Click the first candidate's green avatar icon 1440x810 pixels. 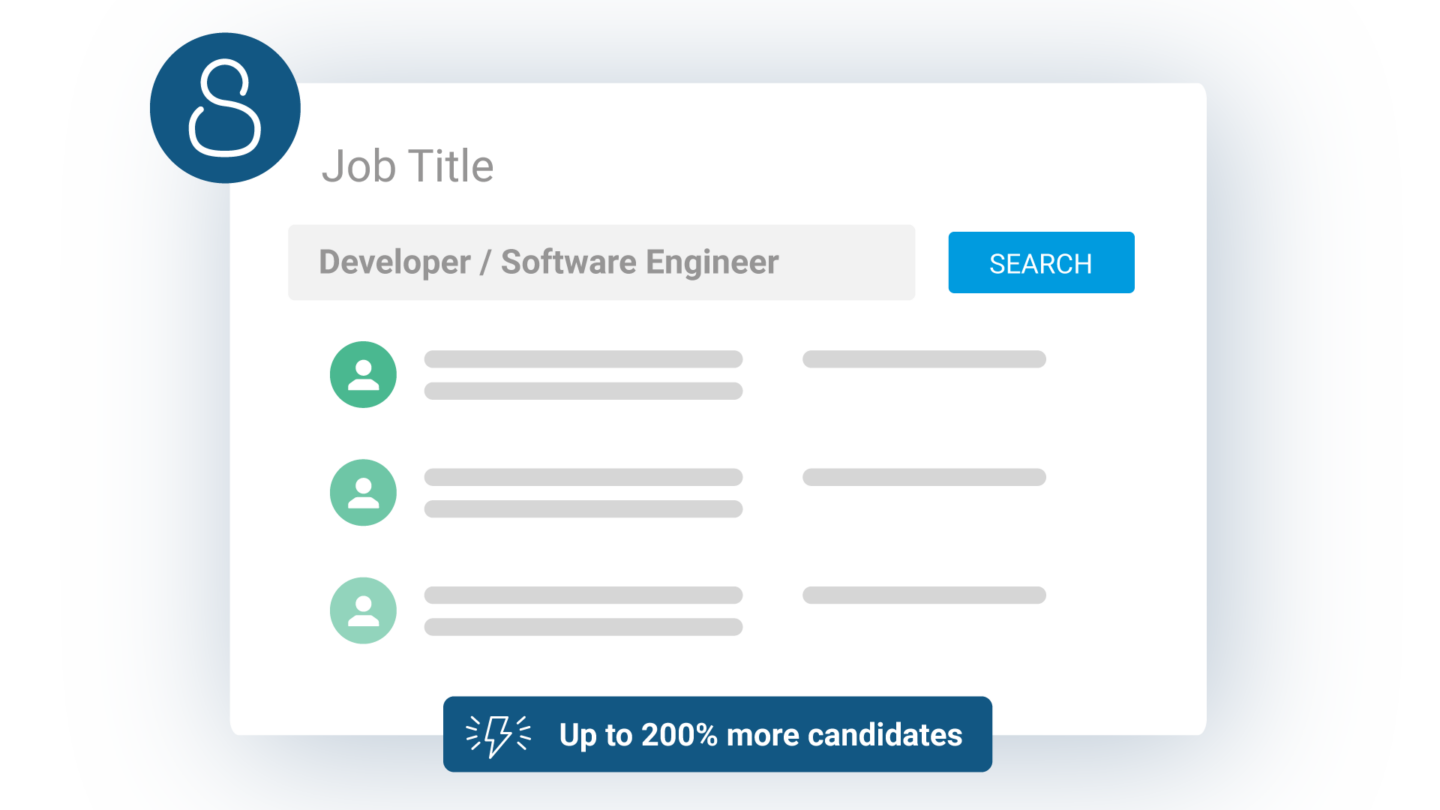(x=363, y=375)
